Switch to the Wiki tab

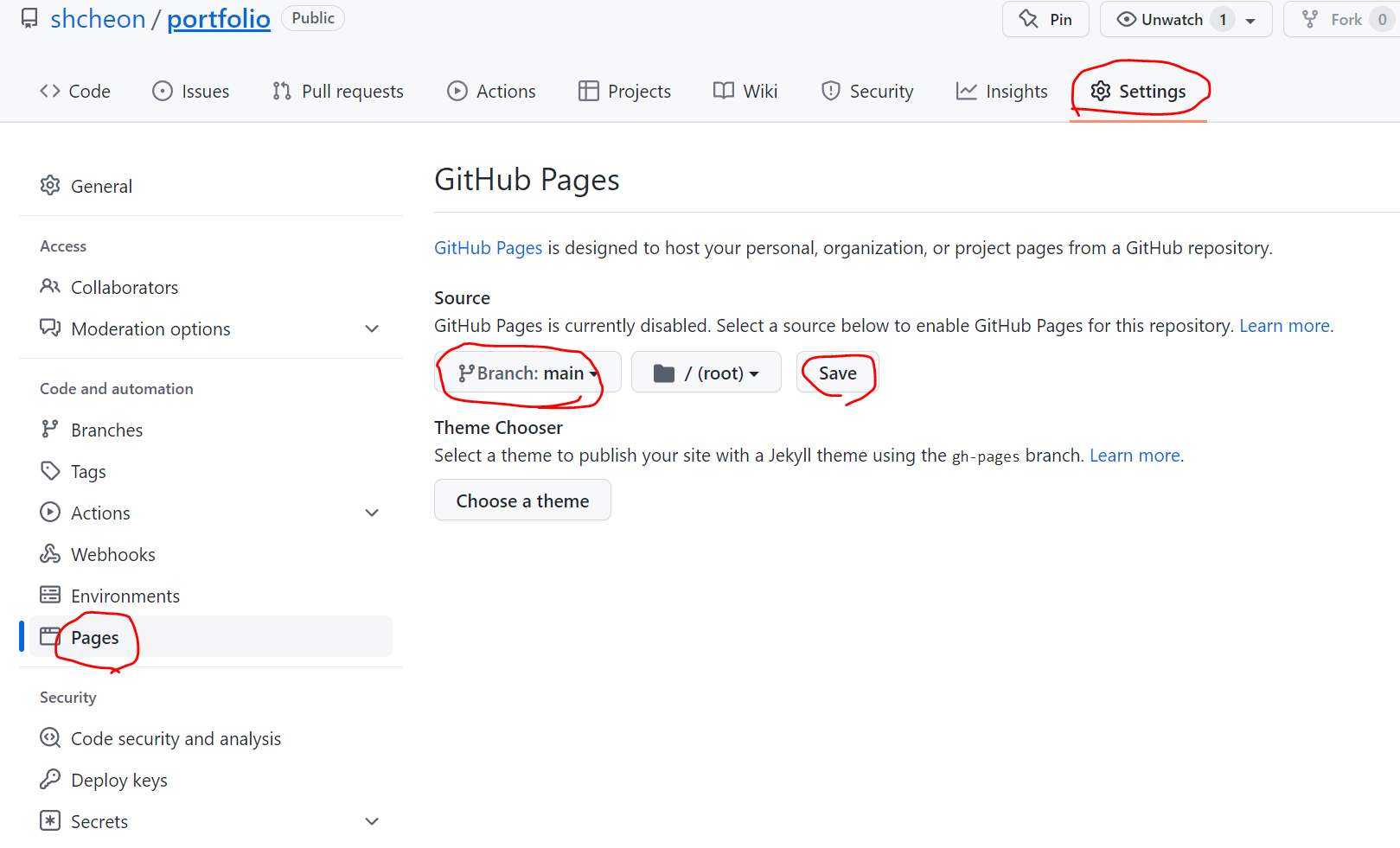pyautogui.click(x=745, y=91)
